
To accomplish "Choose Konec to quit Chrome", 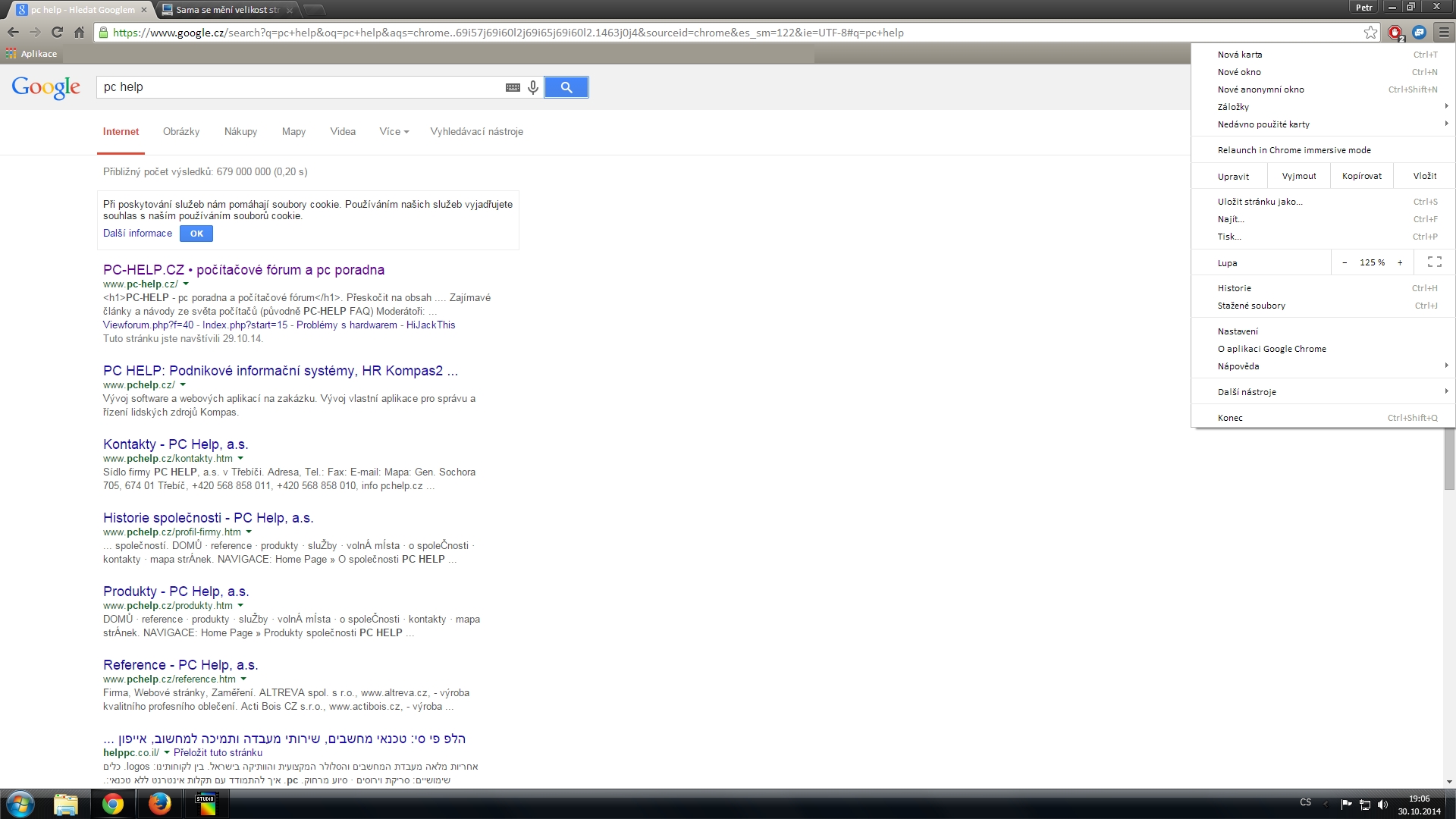I will 1323,418.
